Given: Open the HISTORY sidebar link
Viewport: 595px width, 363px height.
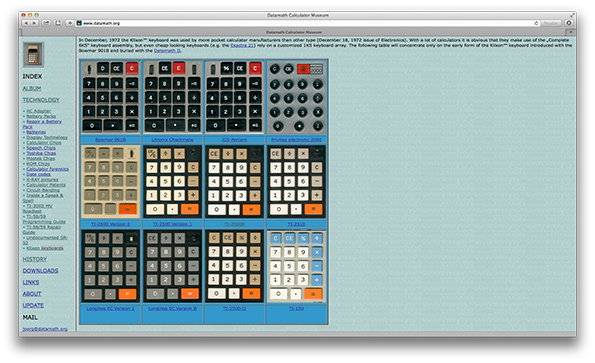Looking at the screenshot, I should pyautogui.click(x=35, y=259).
